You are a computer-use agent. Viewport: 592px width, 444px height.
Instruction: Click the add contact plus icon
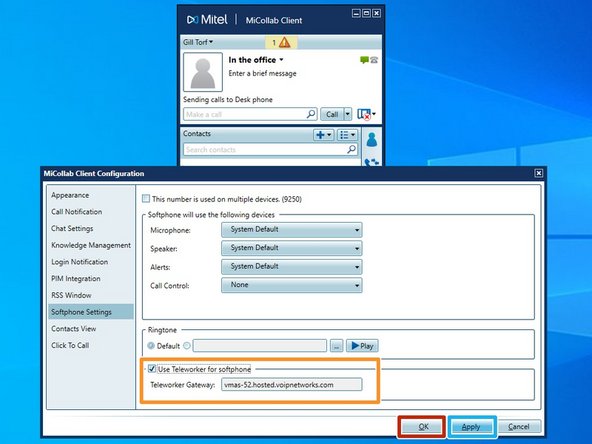[324, 135]
